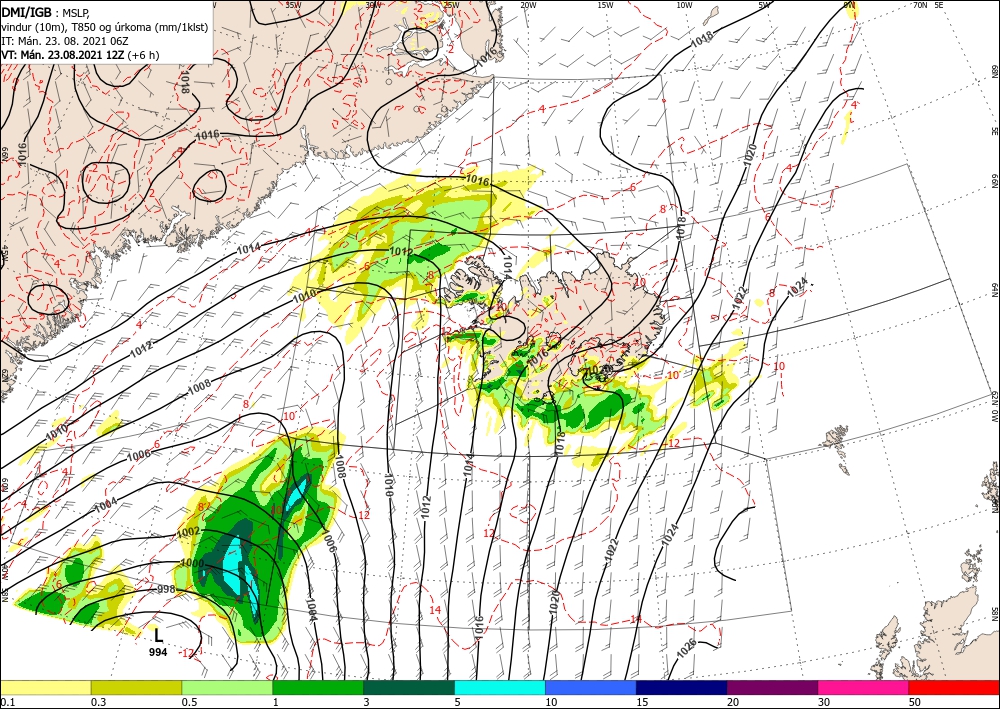Click the "35W" longitude label
Viewport: 1000px width, 709px height.
tap(293, 4)
